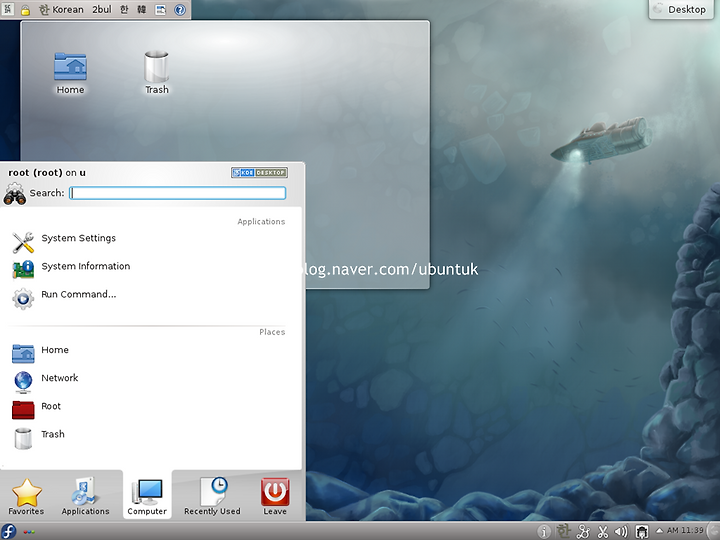Click the yellow padlock icon in the input toolbar
Viewport: 720px width, 540px height.
[25, 10]
